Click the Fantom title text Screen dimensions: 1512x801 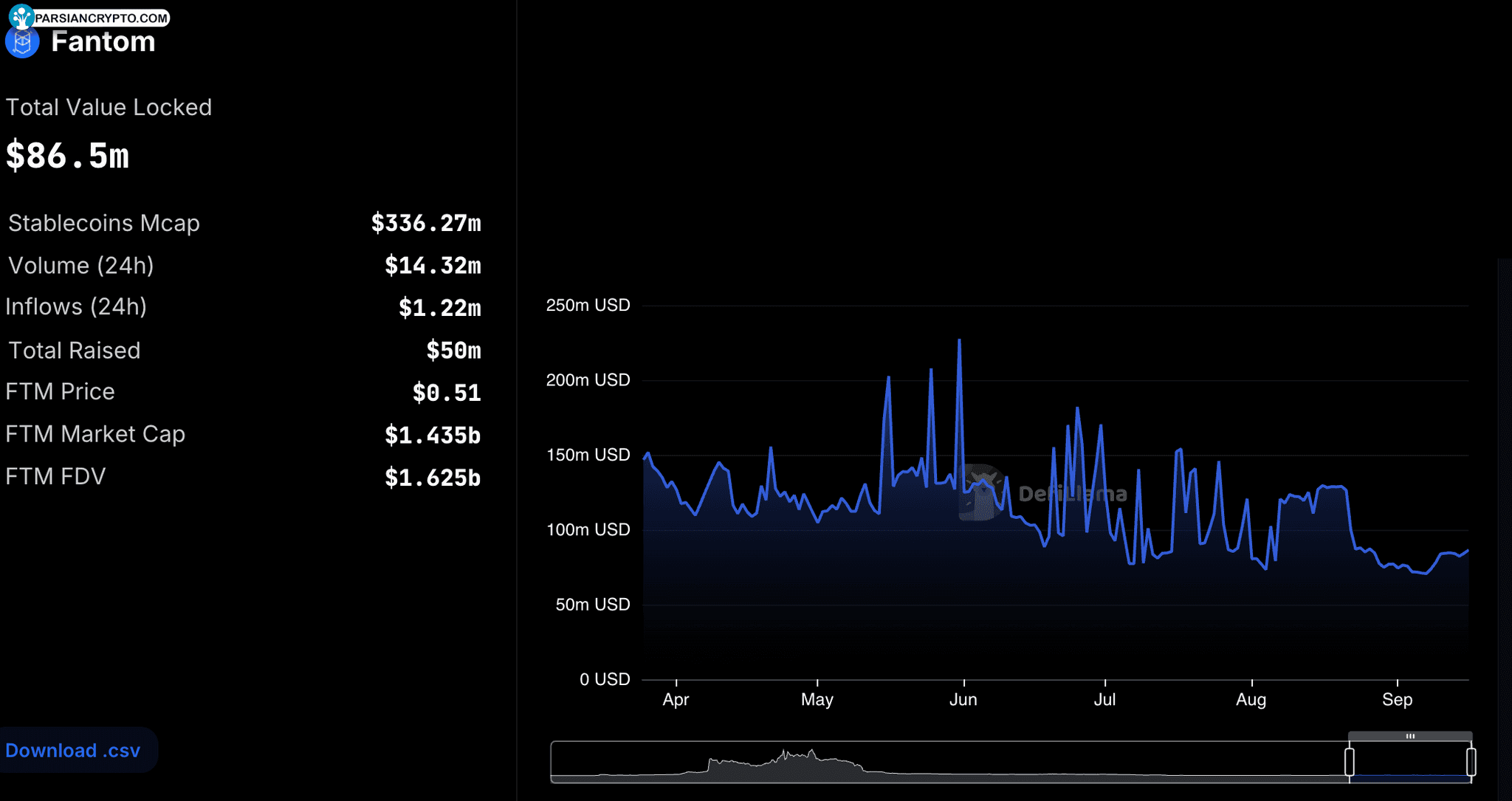(103, 42)
